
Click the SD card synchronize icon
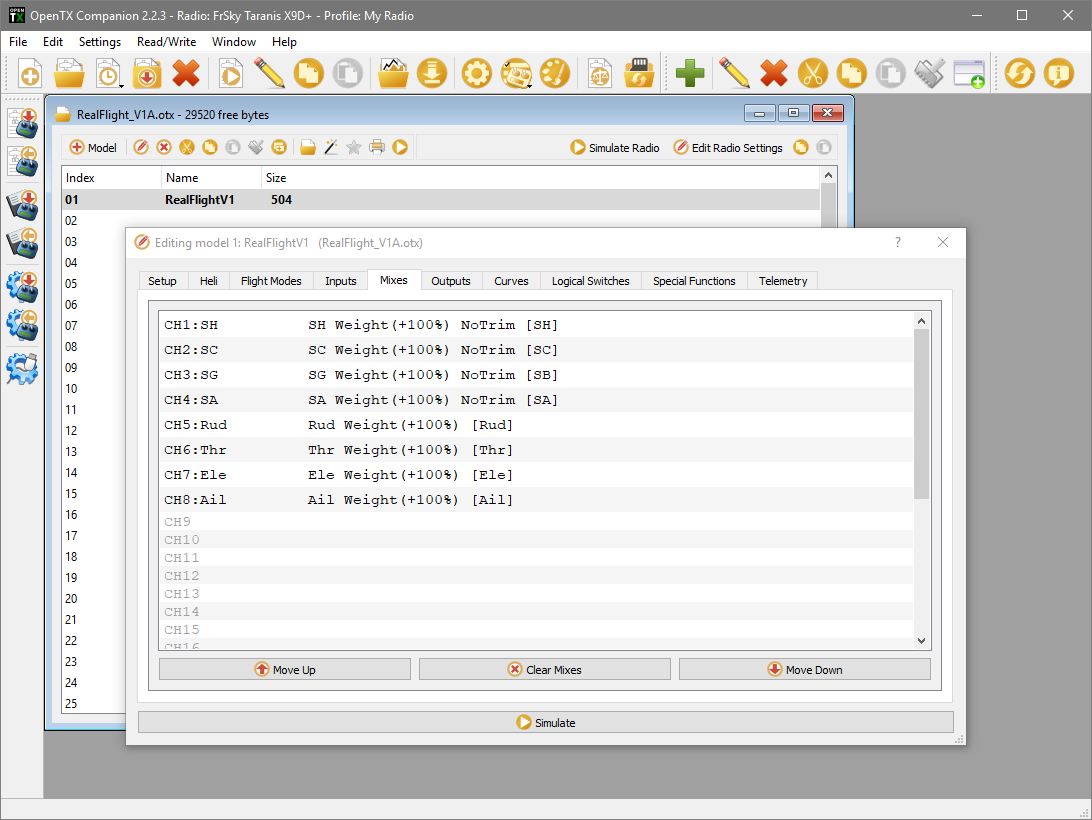click(639, 73)
